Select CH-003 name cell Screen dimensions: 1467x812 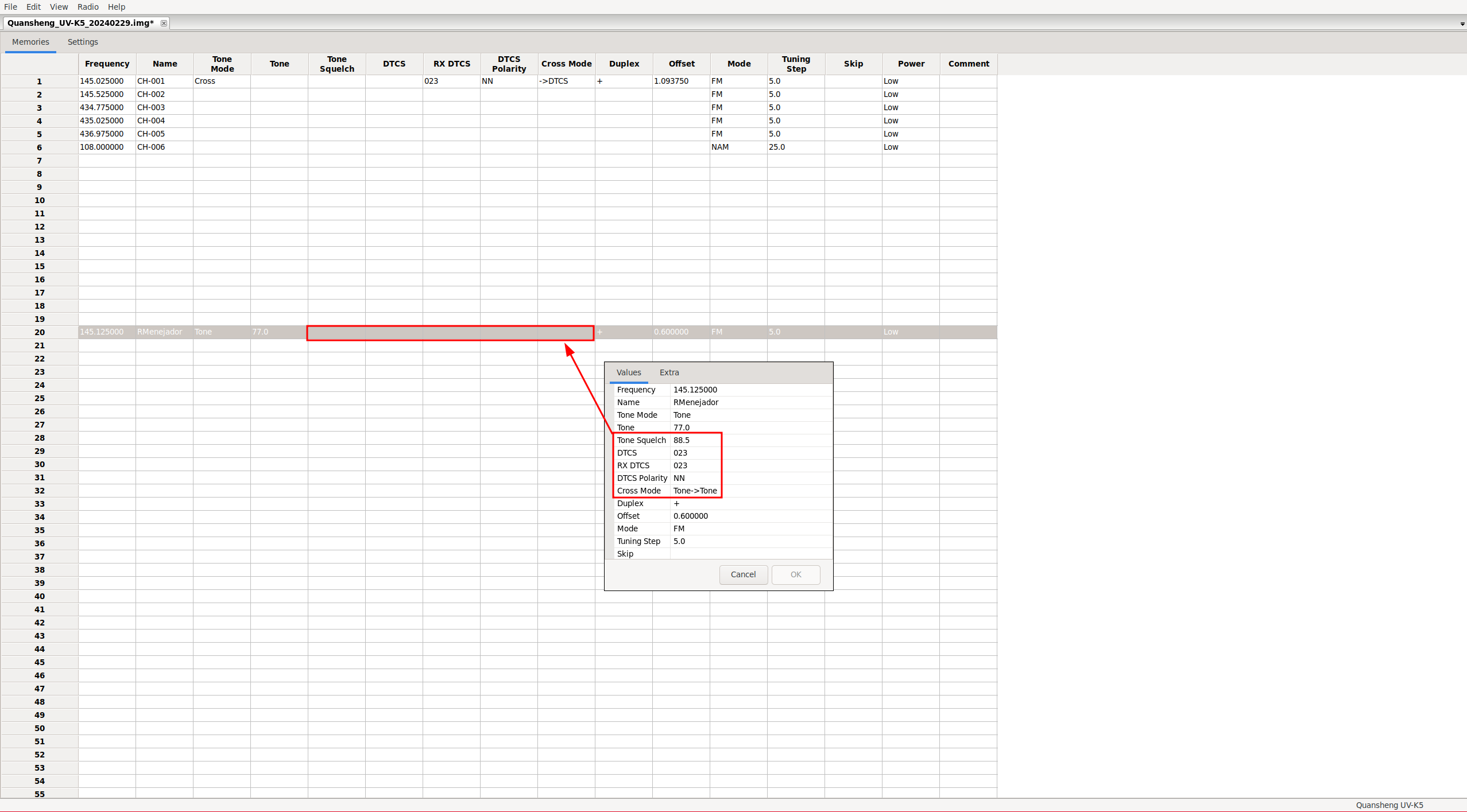(x=164, y=107)
